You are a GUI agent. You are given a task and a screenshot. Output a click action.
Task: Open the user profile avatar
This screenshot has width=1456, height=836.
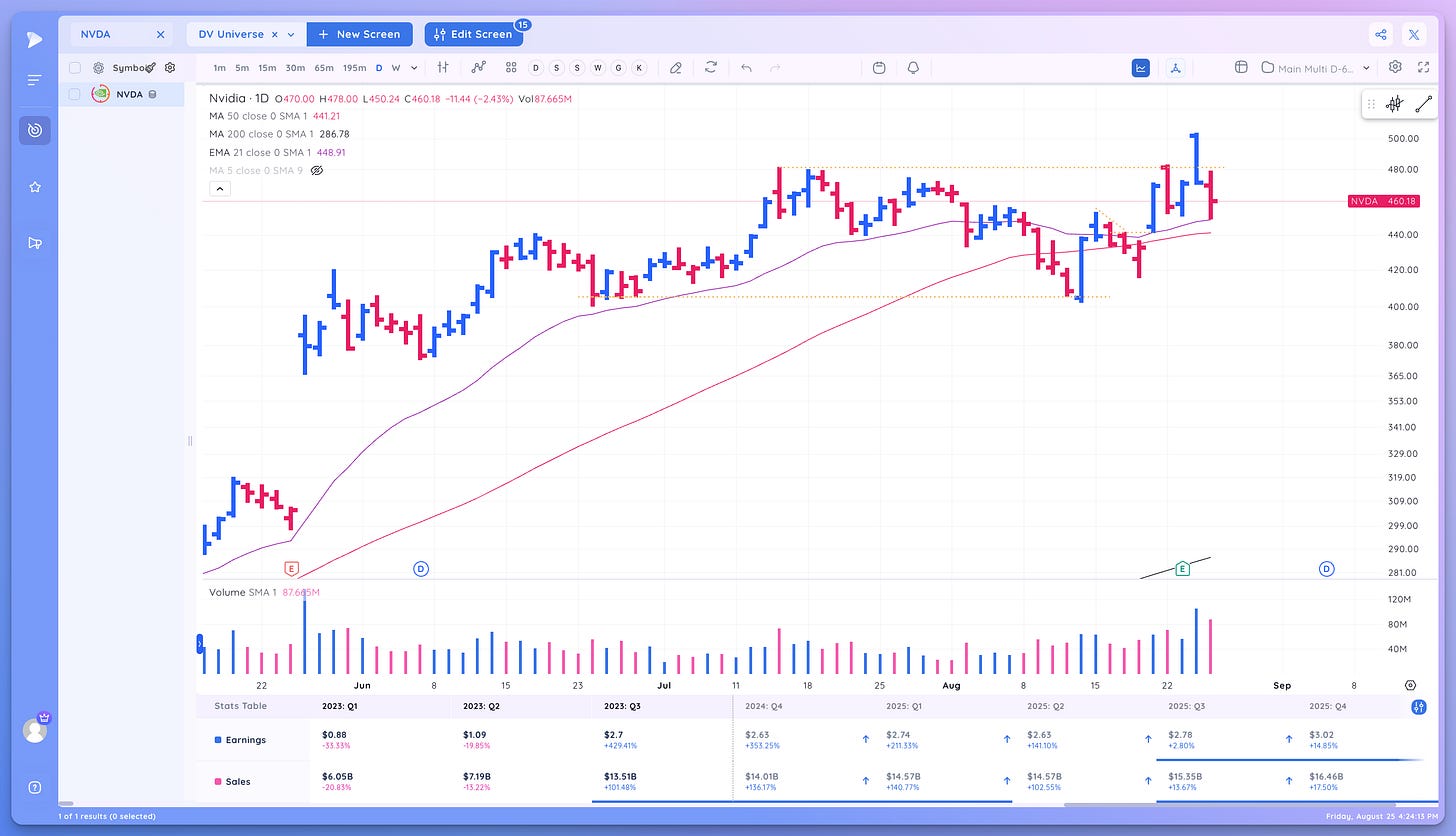(35, 730)
